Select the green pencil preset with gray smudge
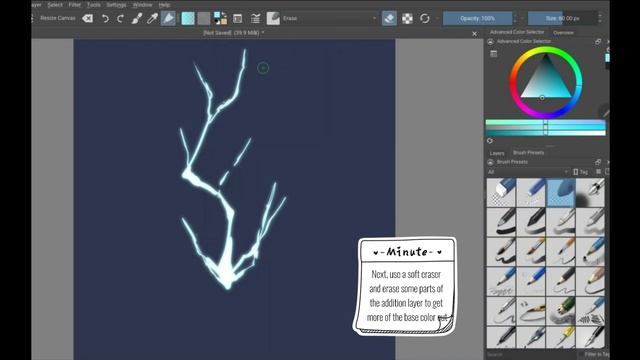 point(561,311)
